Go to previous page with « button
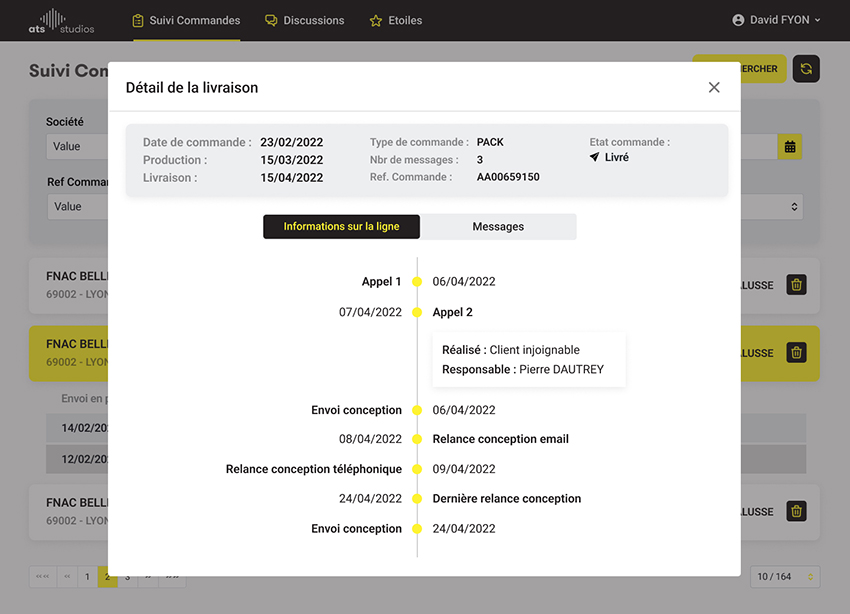Screen dimensions: 850x614 tap(67, 577)
